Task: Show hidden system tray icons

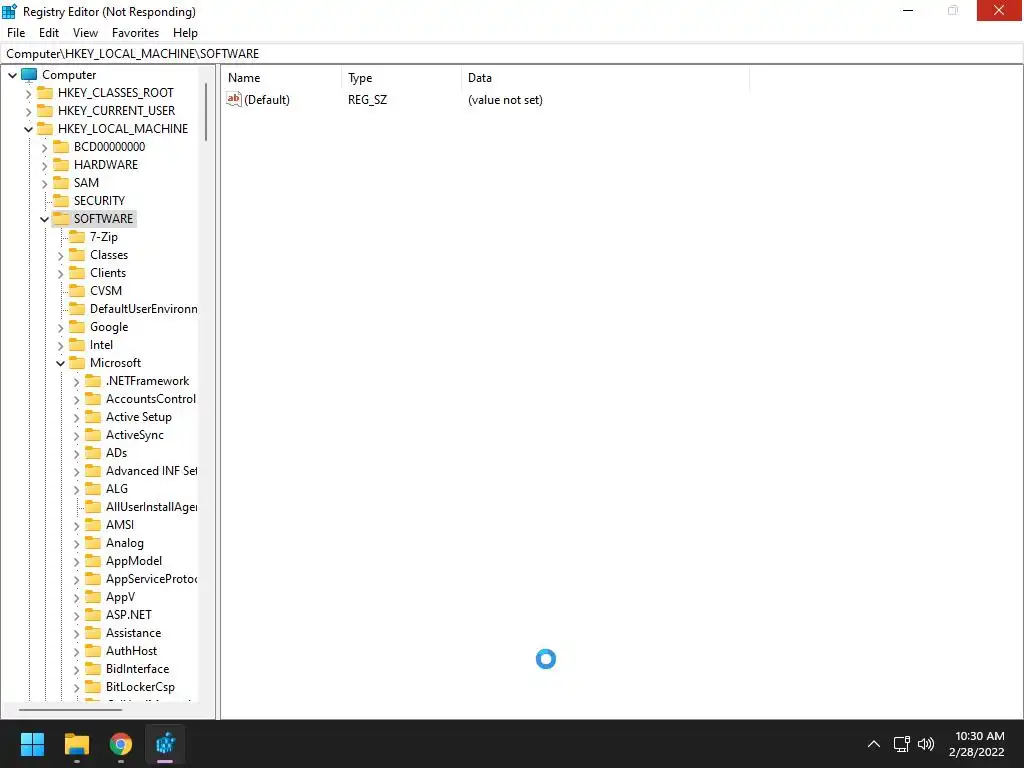Action: point(874,744)
